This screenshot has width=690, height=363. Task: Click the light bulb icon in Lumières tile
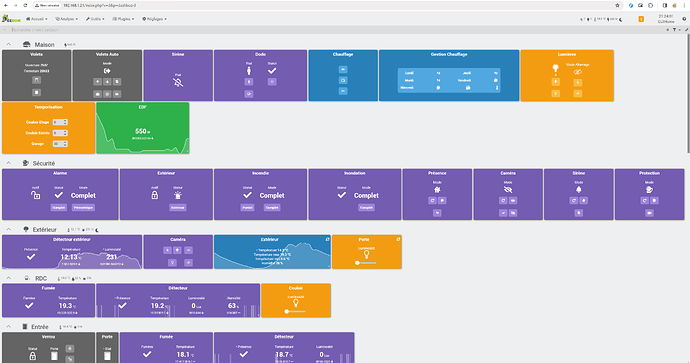click(556, 70)
